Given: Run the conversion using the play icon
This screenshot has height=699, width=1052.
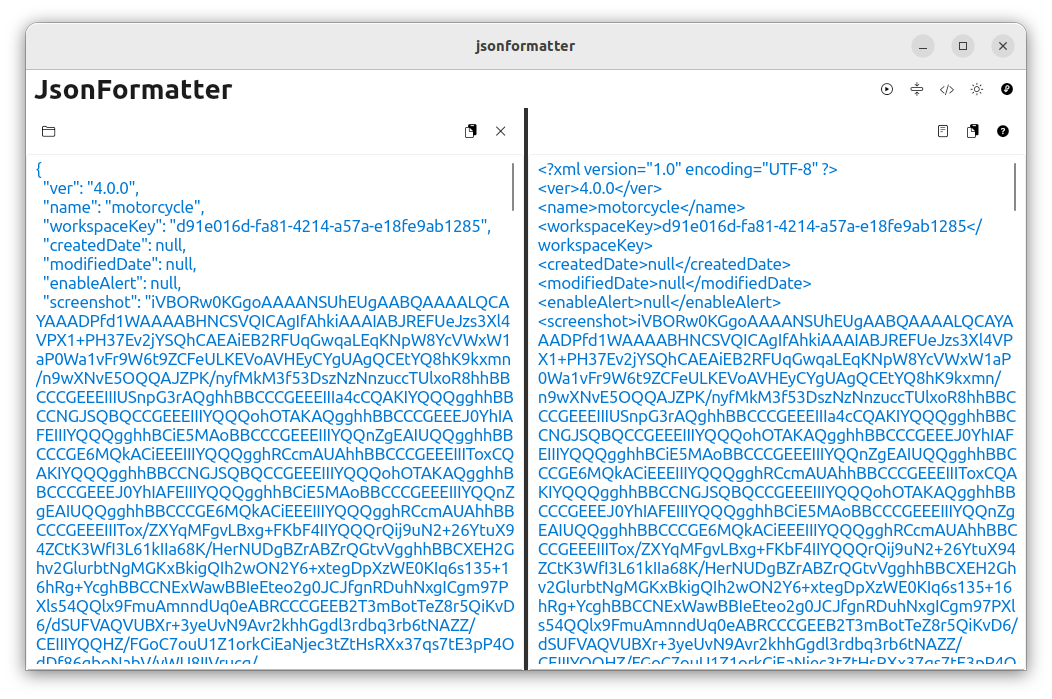Looking at the screenshot, I should point(887,89).
